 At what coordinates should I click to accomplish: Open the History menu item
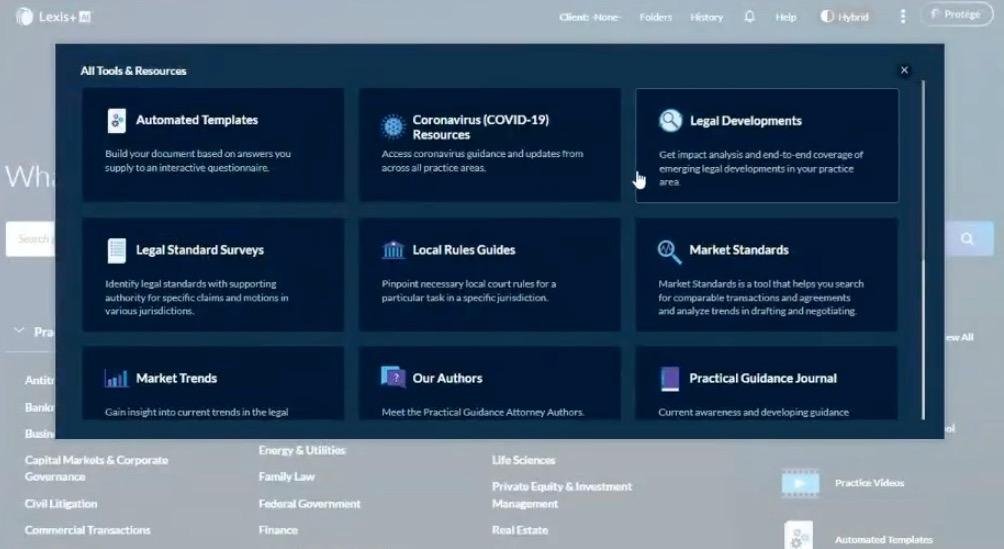click(x=706, y=17)
